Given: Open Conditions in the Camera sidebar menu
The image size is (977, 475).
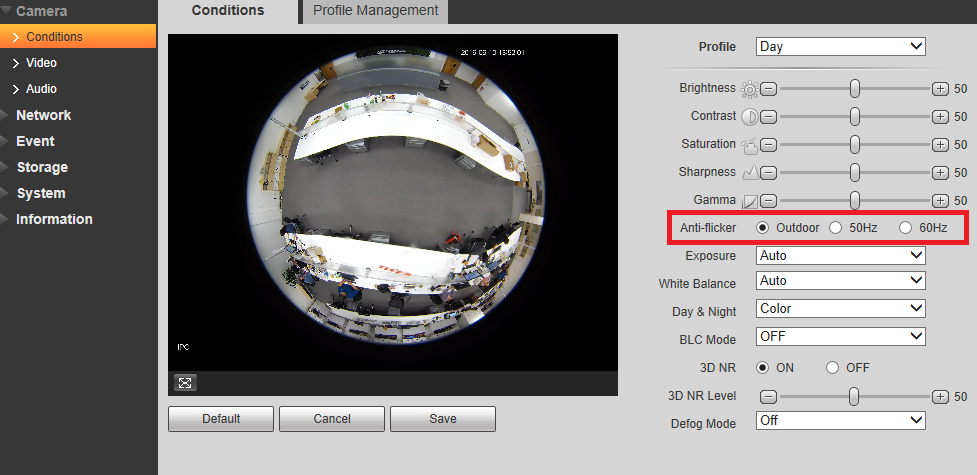Looking at the screenshot, I should click(x=78, y=36).
